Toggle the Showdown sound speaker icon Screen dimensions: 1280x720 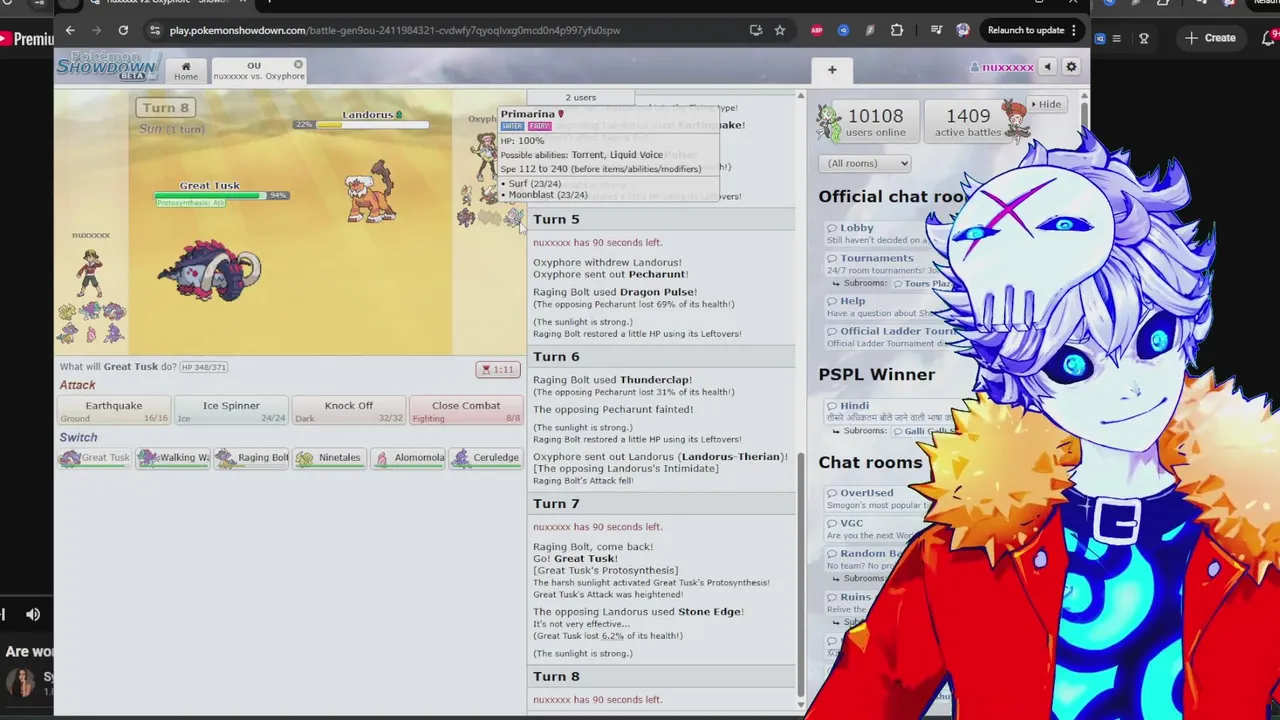(1047, 67)
